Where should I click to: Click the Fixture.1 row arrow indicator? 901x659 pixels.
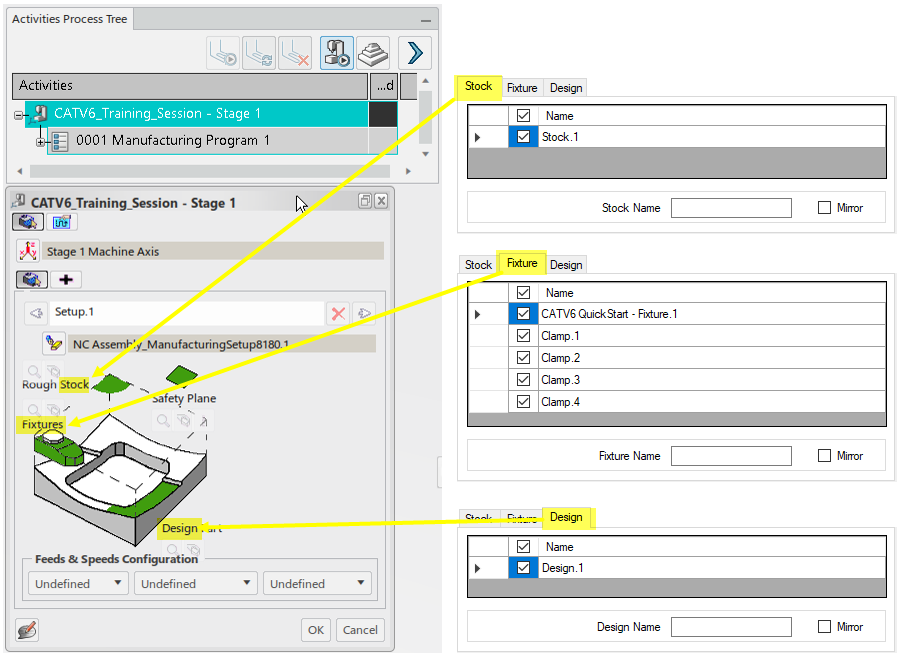(478, 314)
